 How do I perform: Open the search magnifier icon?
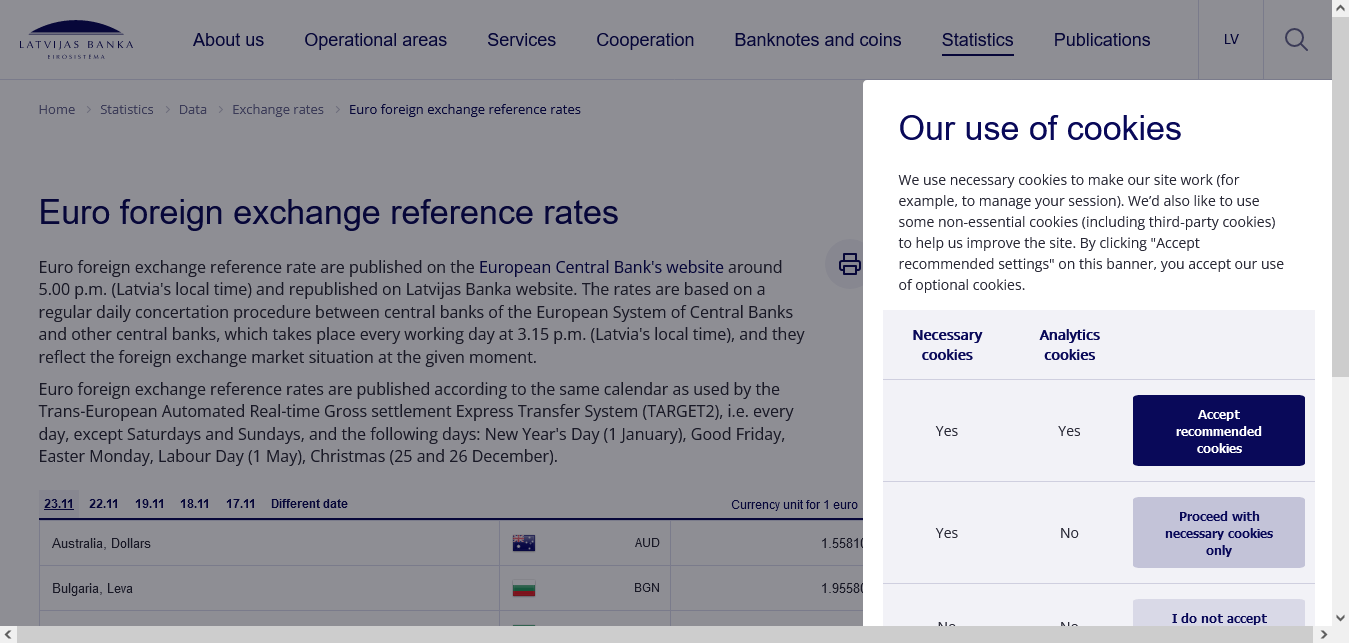pyautogui.click(x=1296, y=40)
